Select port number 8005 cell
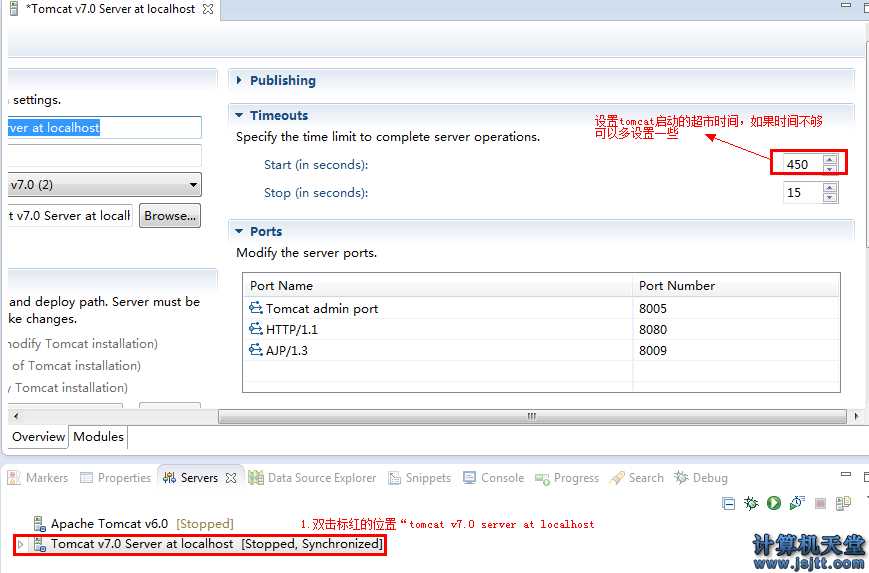 point(736,308)
